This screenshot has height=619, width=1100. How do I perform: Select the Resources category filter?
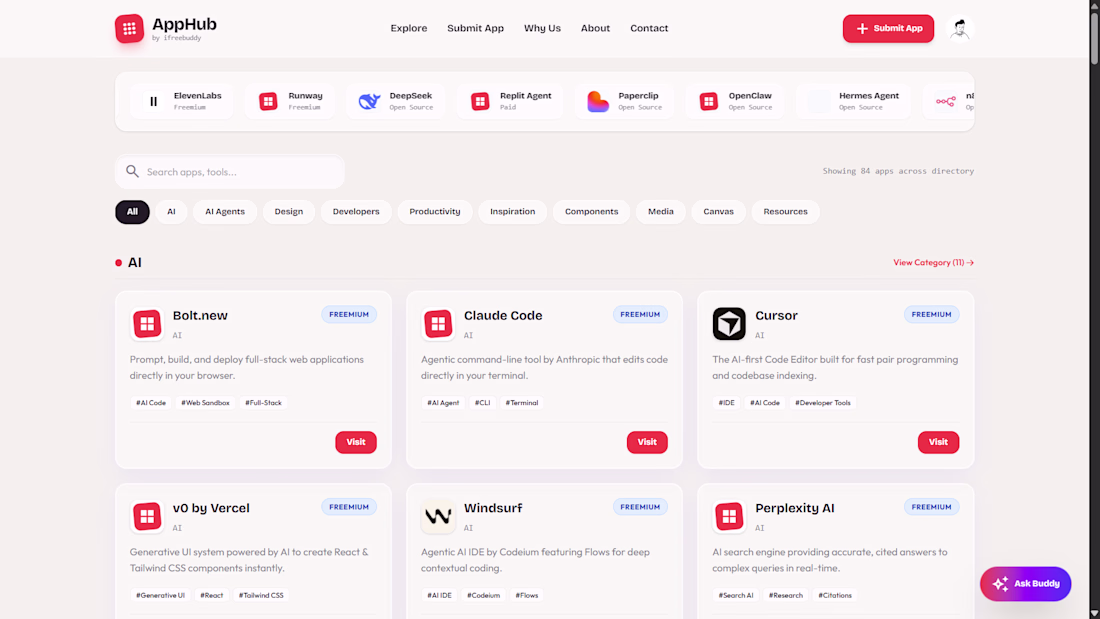tap(785, 211)
